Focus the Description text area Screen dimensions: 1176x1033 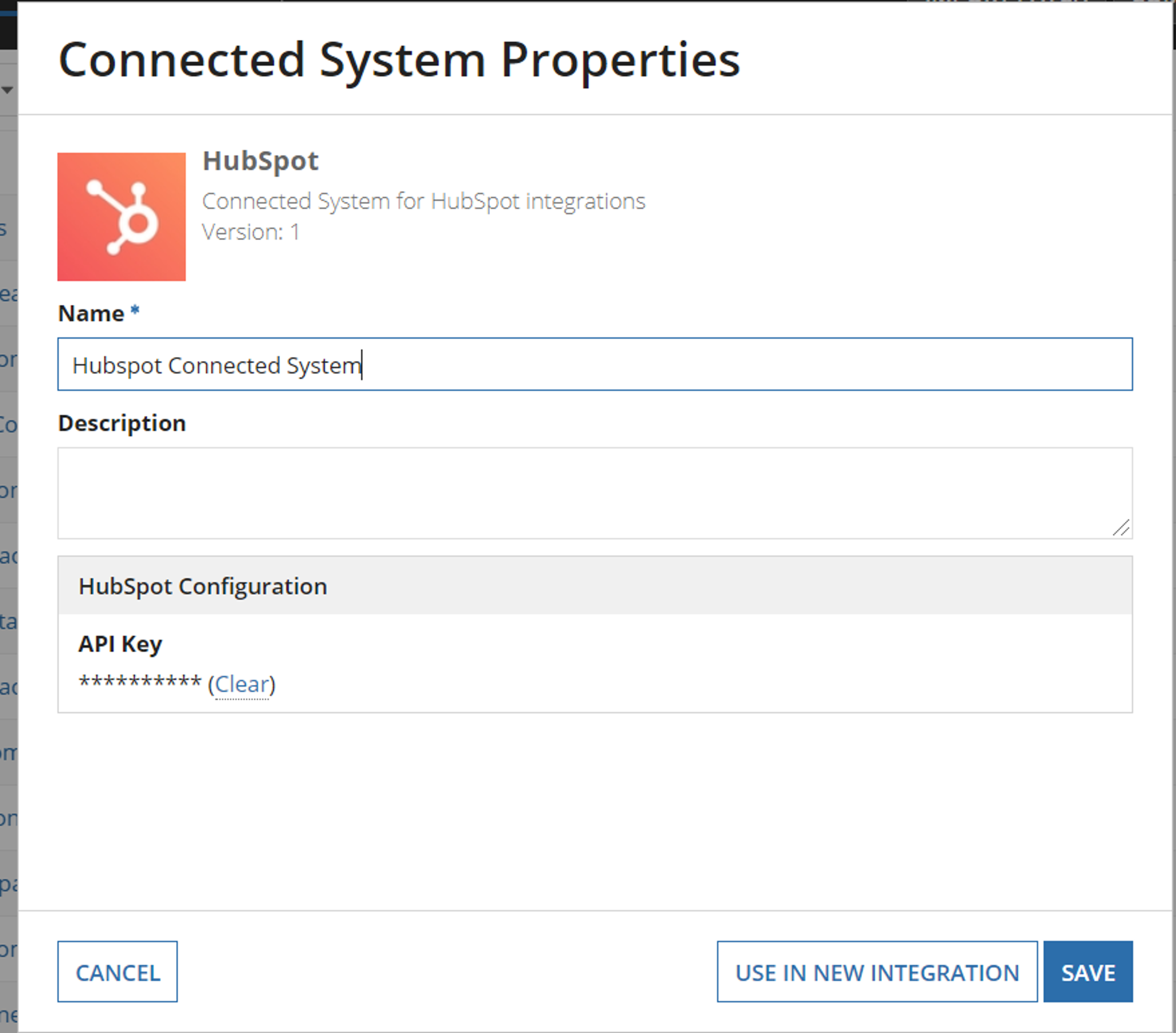(x=595, y=493)
